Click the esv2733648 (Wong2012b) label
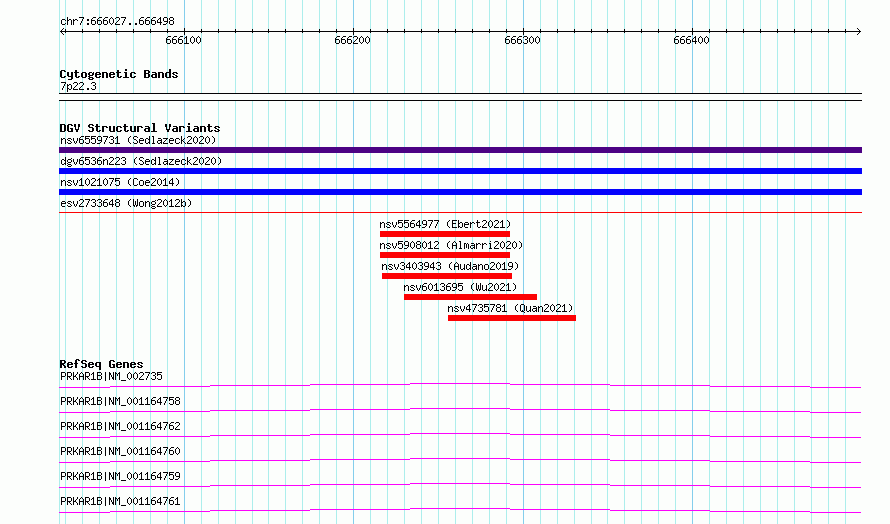 [126, 203]
